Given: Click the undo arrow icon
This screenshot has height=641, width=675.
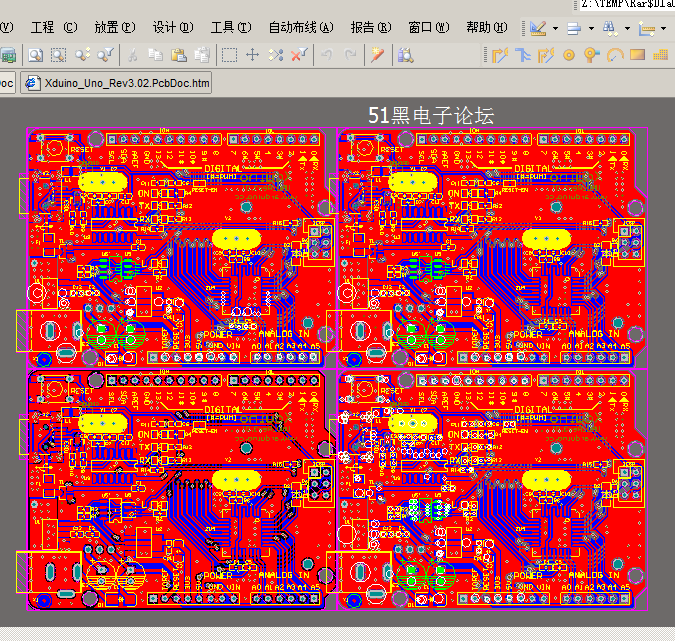Looking at the screenshot, I should click(327, 55).
